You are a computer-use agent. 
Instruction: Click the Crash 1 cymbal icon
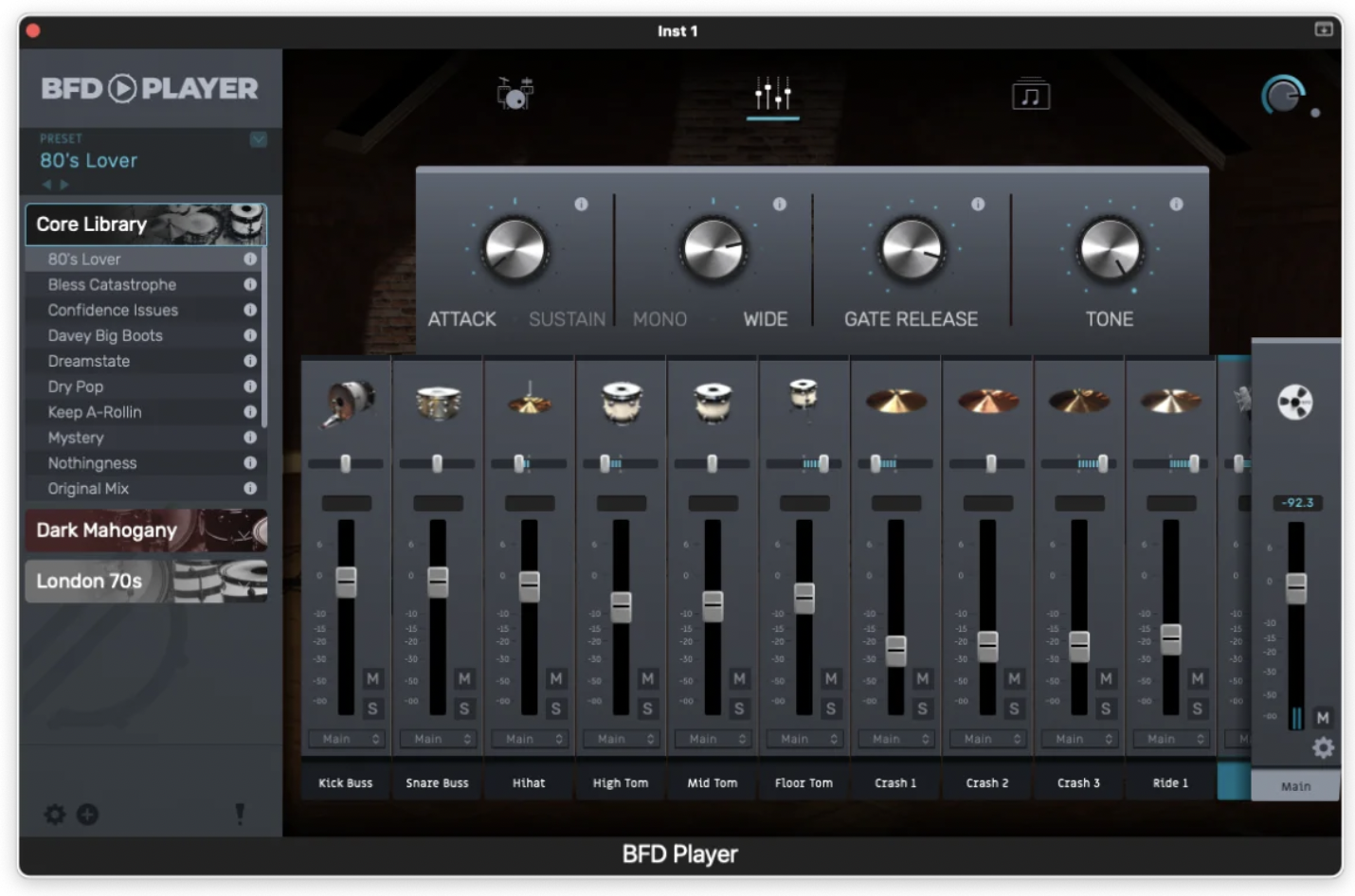895,402
